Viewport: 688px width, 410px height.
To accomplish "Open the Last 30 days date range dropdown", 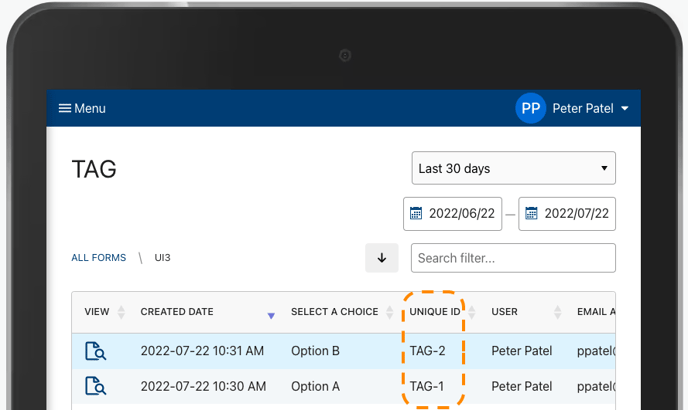I will point(513,168).
